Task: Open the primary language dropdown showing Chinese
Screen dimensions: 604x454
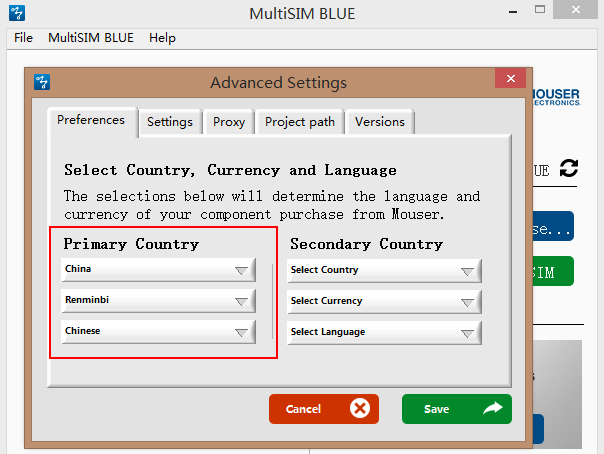Action: (158, 332)
